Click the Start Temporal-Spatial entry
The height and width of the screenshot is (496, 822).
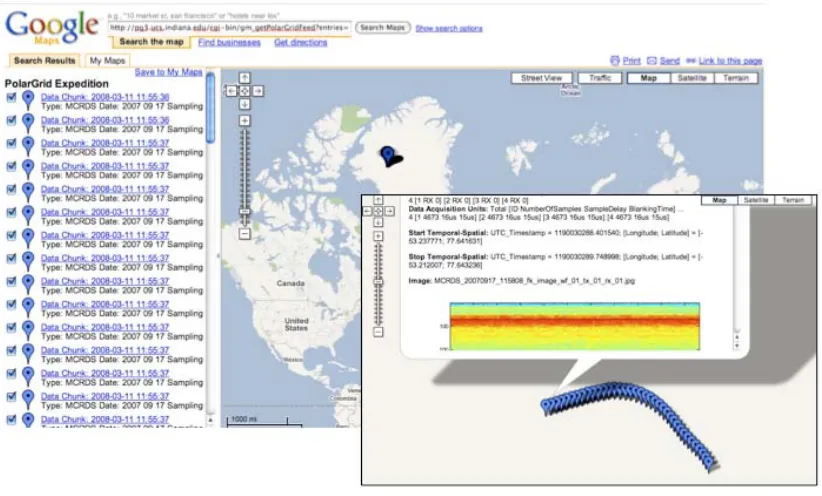click(555, 237)
